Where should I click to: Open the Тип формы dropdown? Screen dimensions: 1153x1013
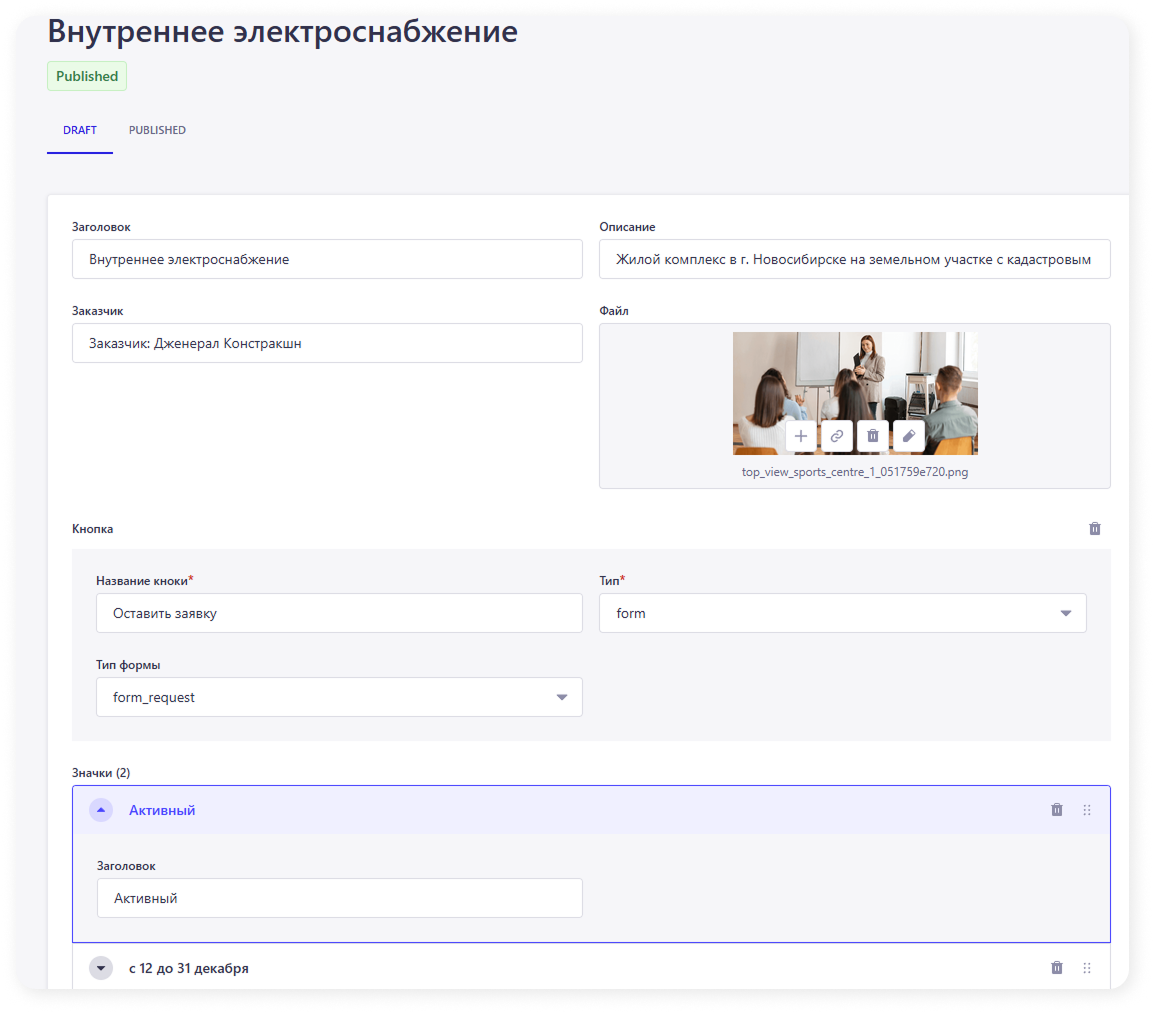click(339, 697)
